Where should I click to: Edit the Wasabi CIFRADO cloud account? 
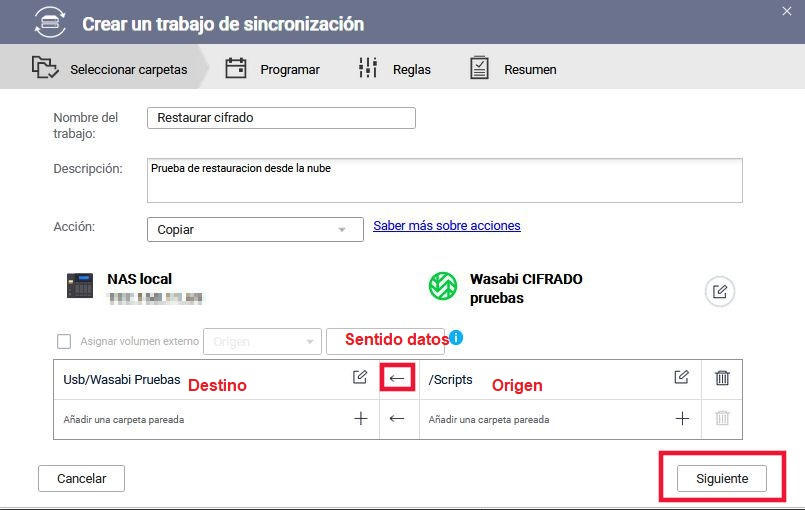click(719, 291)
